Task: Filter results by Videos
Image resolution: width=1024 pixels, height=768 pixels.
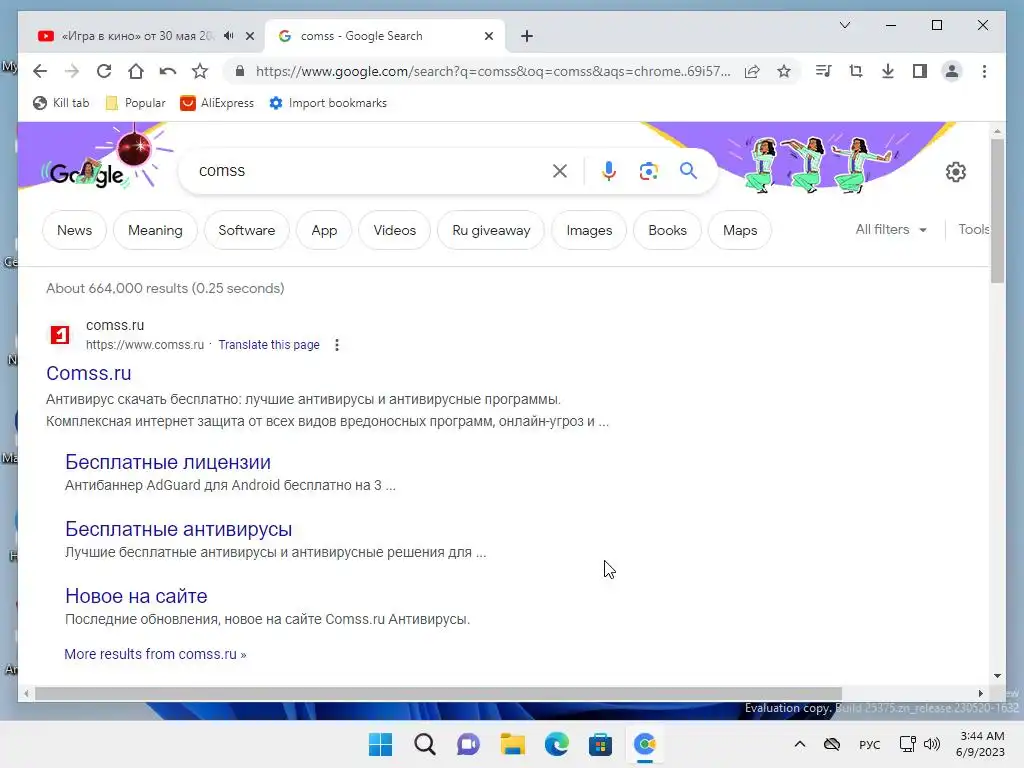Action: pyautogui.click(x=394, y=231)
